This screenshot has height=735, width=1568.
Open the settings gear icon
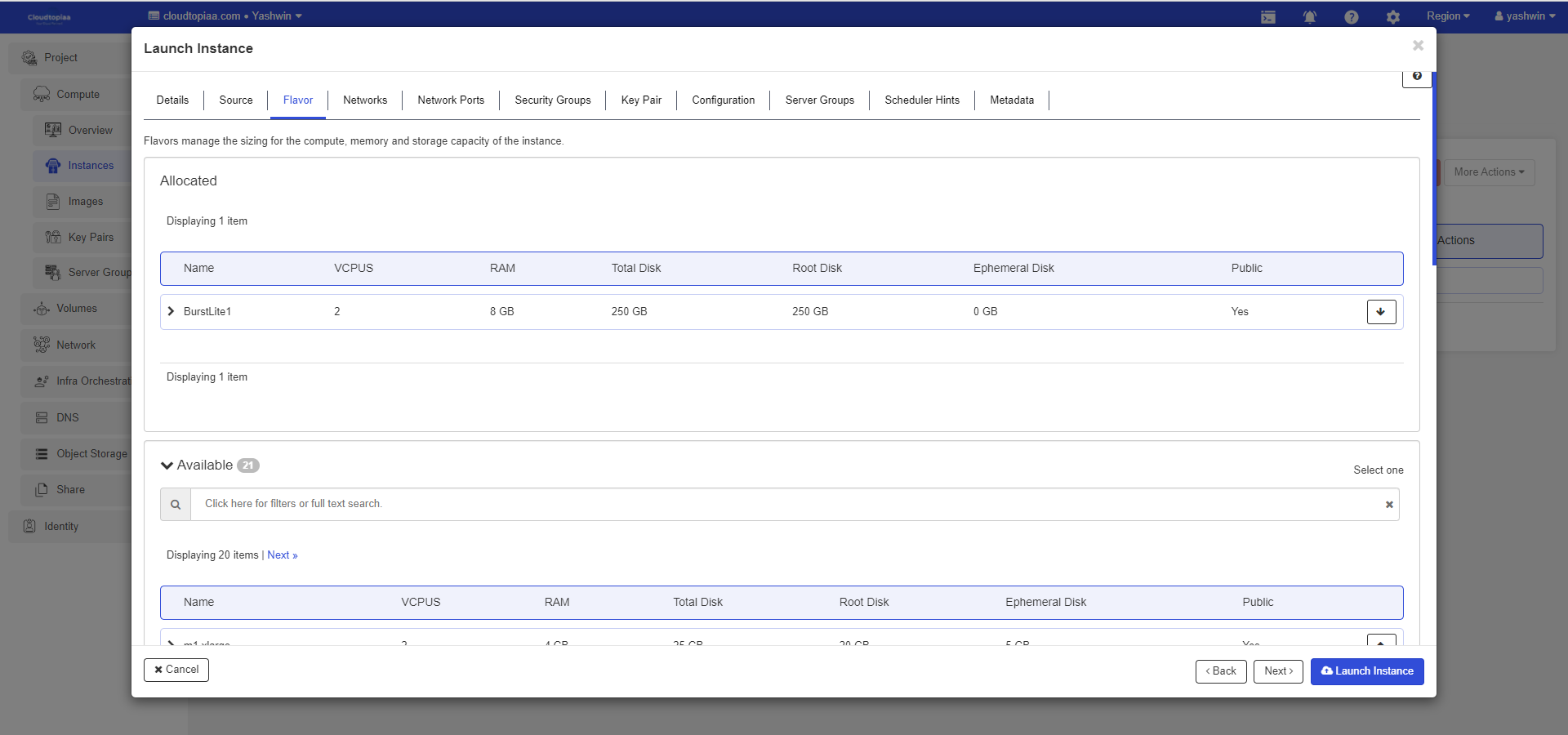pyautogui.click(x=1392, y=17)
